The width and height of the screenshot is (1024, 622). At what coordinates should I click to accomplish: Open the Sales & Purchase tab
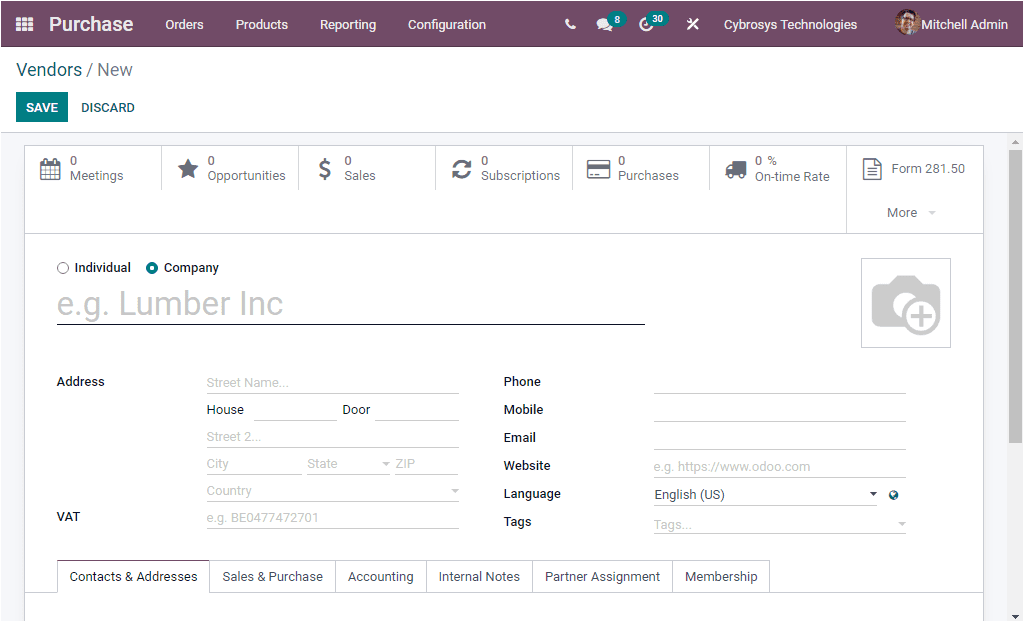[271, 576]
